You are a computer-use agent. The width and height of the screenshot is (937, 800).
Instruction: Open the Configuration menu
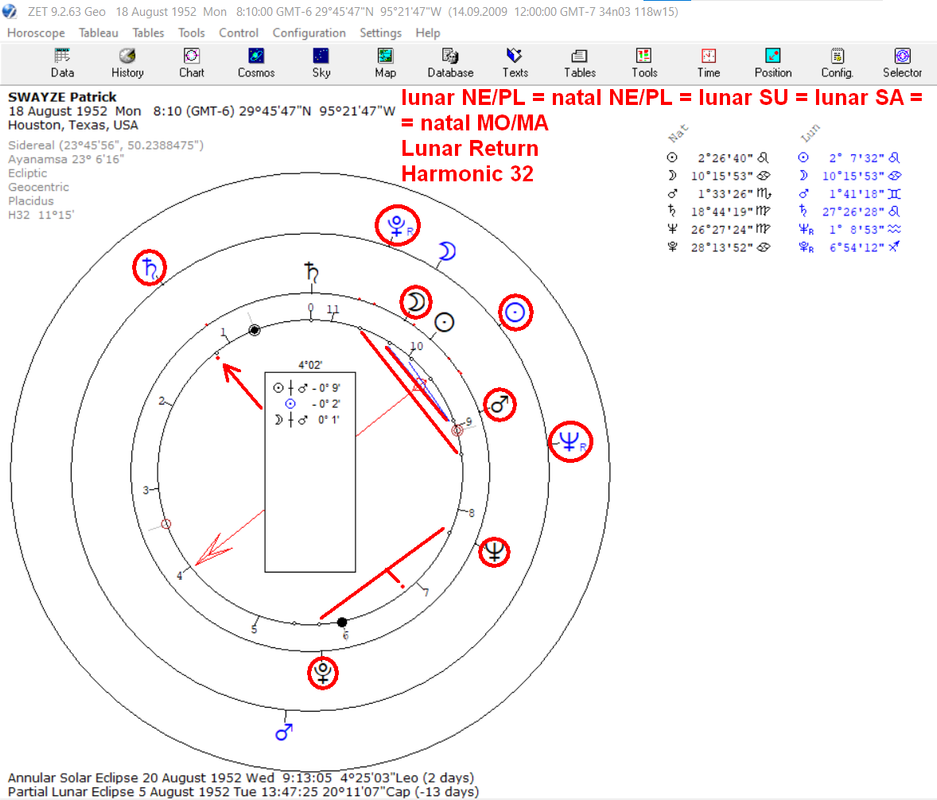[x=309, y=33]
